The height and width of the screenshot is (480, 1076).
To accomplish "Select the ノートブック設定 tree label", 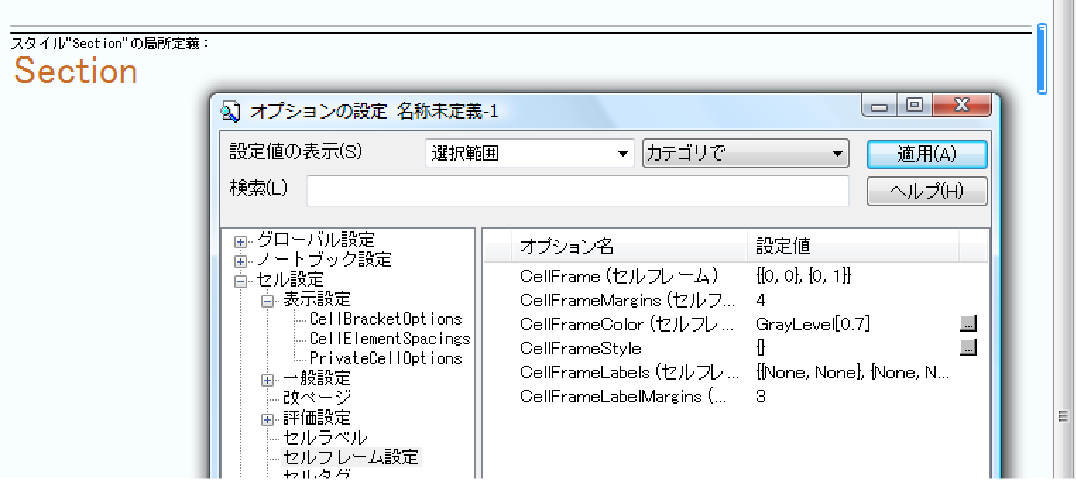I will (x=324, y=260).
